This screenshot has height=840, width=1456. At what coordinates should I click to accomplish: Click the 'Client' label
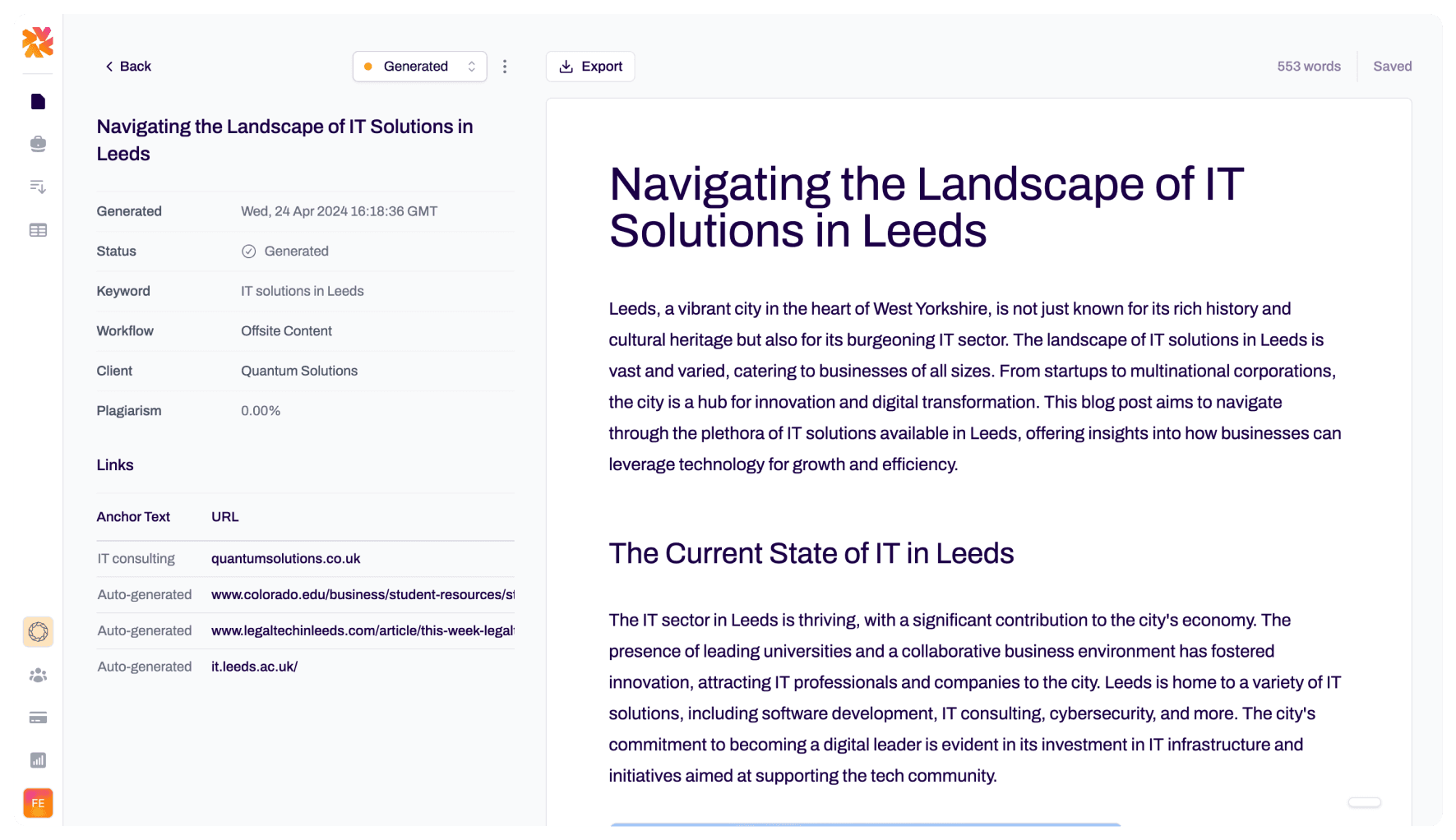coord(114,371)
